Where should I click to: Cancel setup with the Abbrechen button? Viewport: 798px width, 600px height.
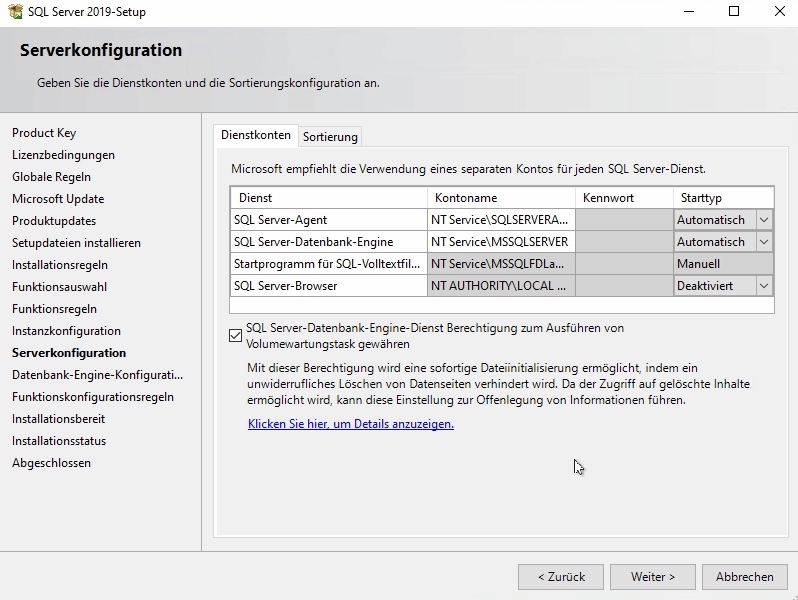click(x=745, y=577)
